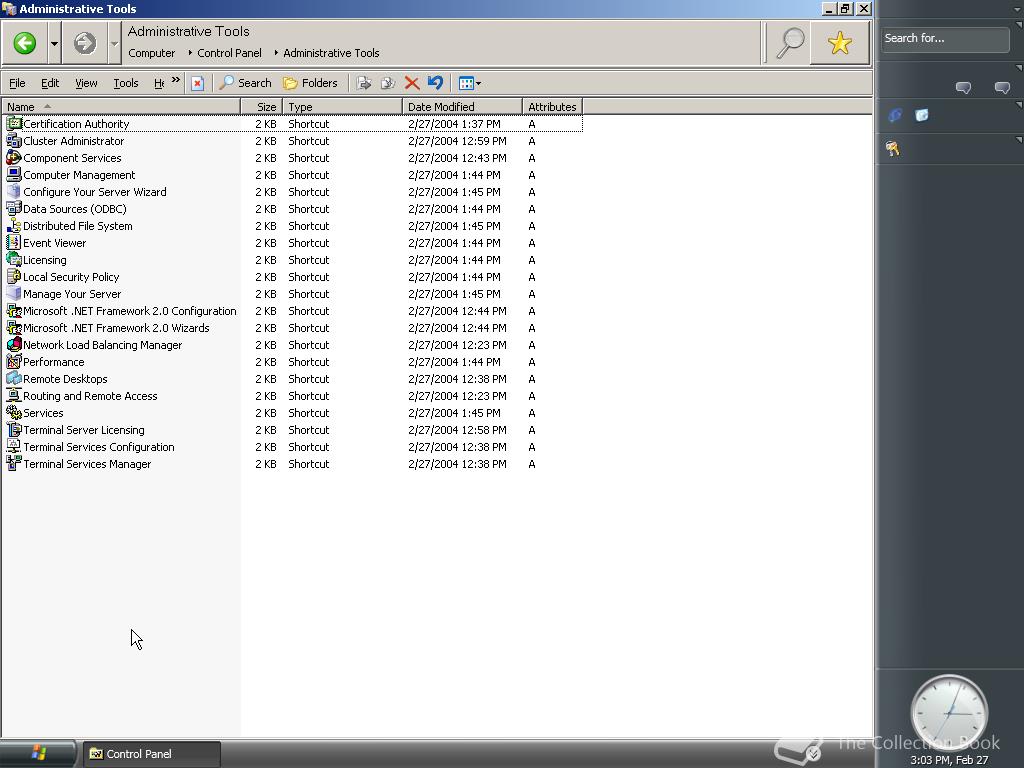This screenshot has height=768, width=1024.
Task: Expand the menu bar overflow chevron
Action: click(x=176, y=80)
